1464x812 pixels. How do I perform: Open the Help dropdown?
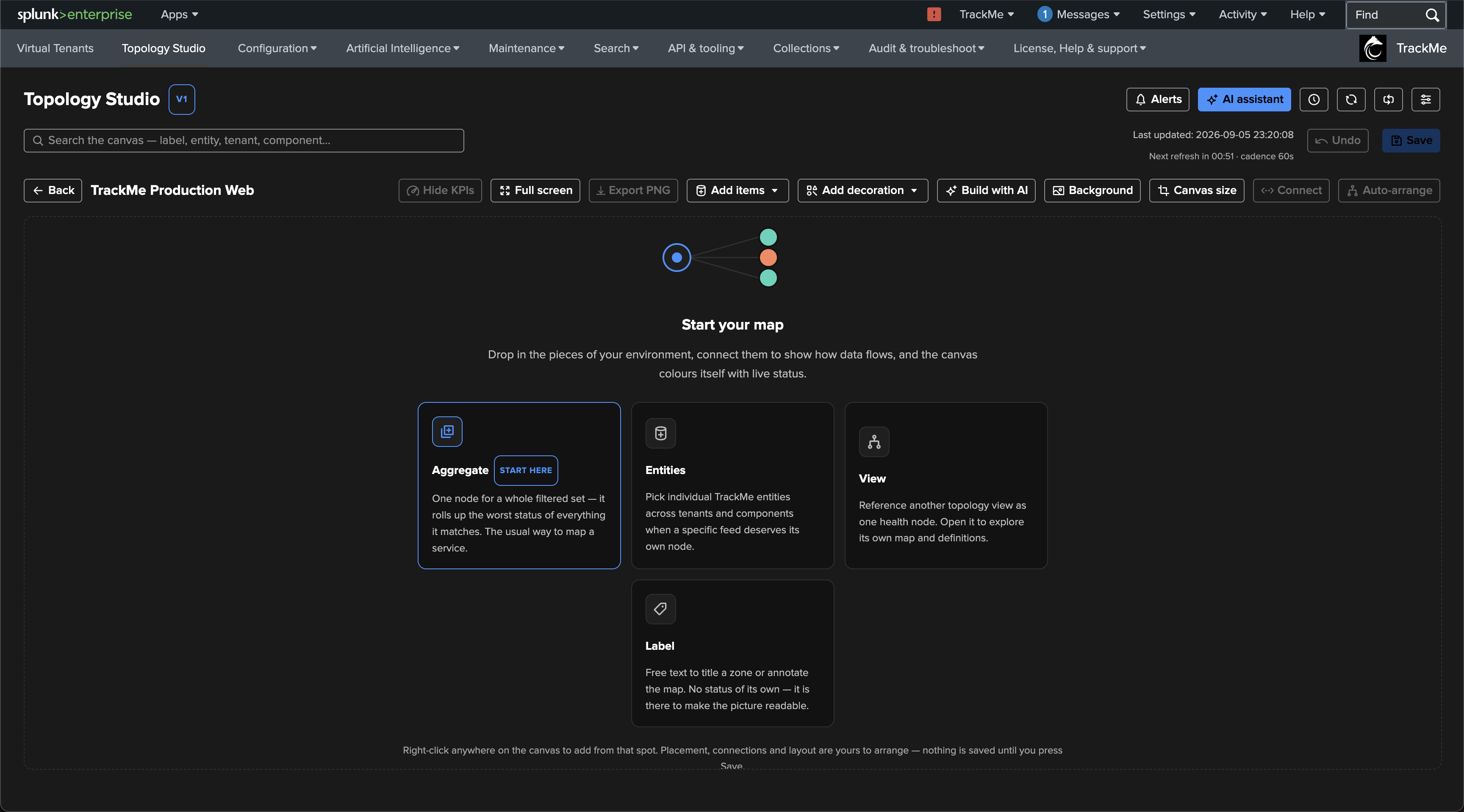[1308, 14]
